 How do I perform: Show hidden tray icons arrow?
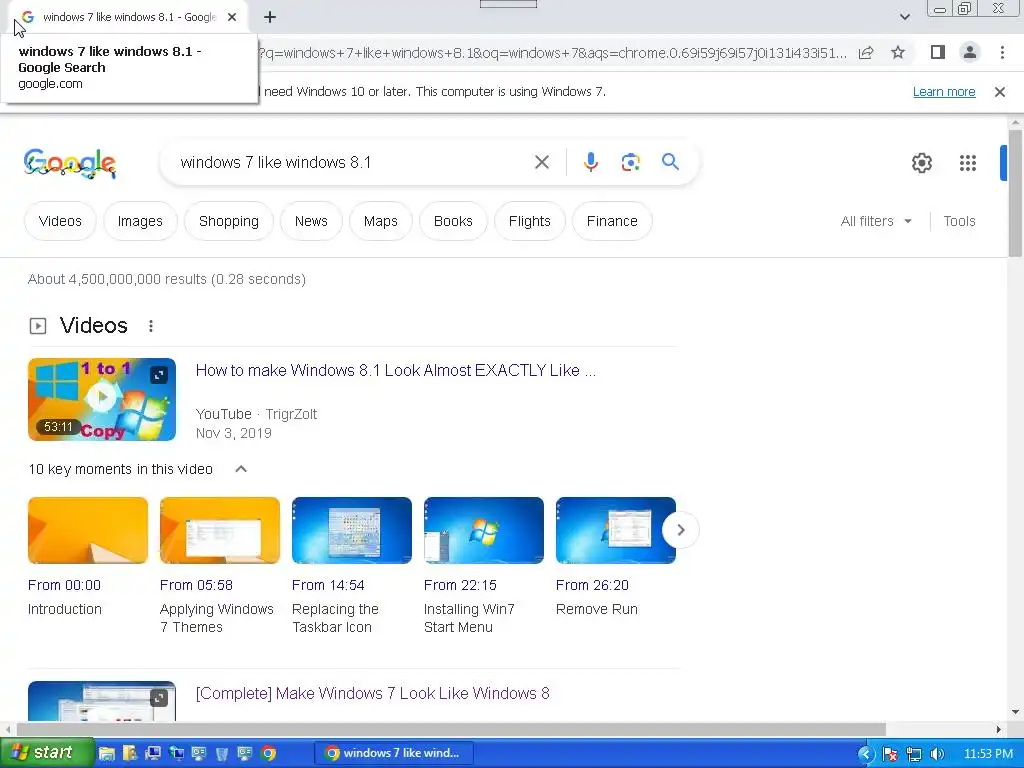pyautogui.click(x=866, y=754)
